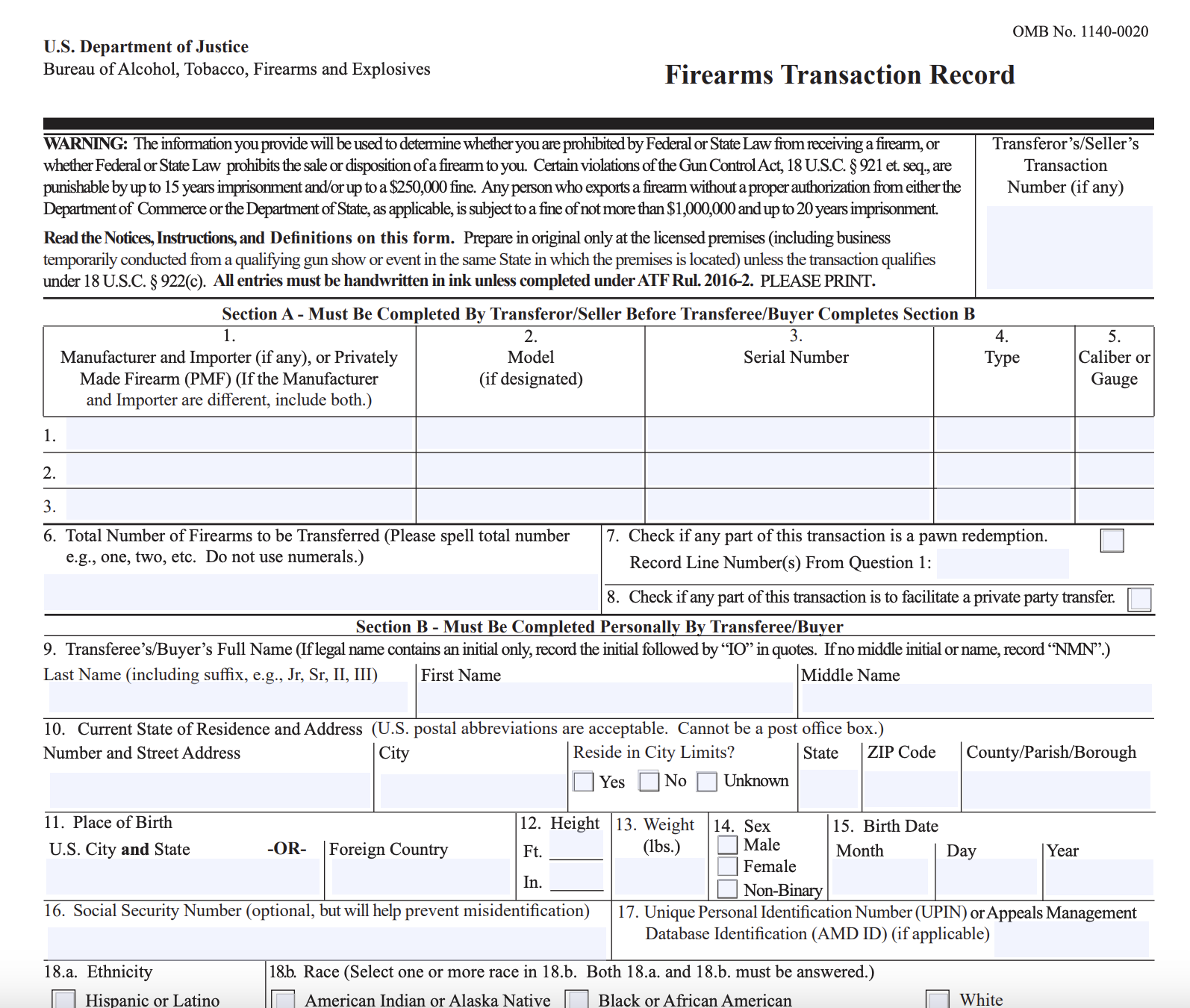Click Type field in row 2

(1004, 470)
